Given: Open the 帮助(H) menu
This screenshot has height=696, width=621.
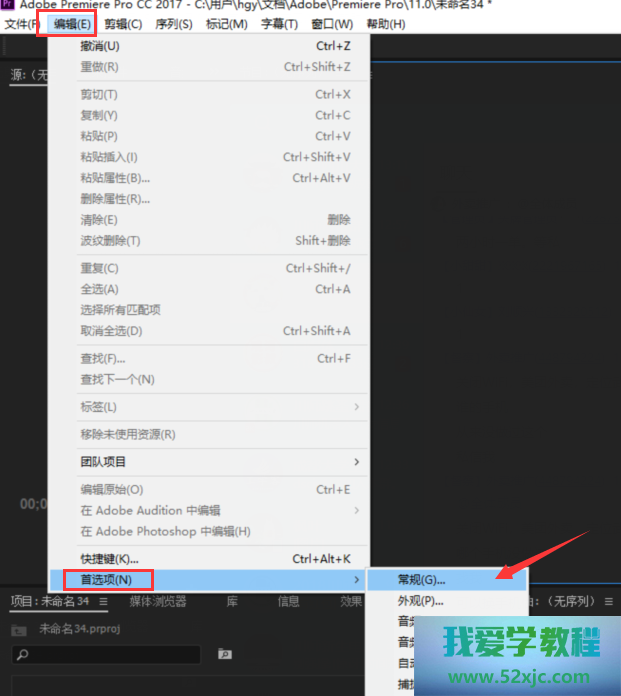Looking at the screenshot, I should coord(385,24).
